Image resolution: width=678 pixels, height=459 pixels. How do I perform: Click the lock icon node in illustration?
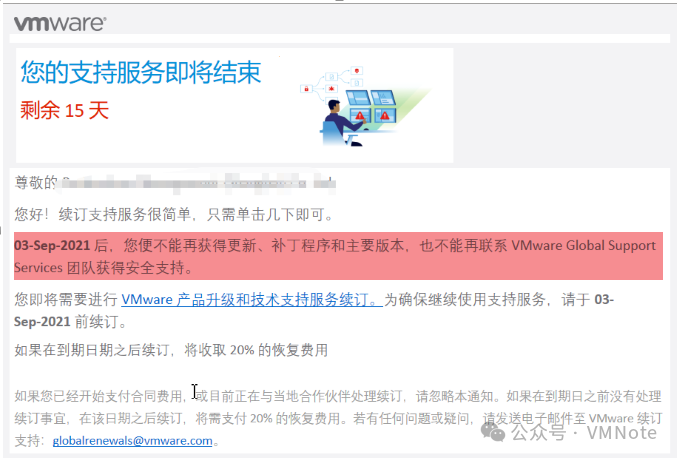click(307, 89)
